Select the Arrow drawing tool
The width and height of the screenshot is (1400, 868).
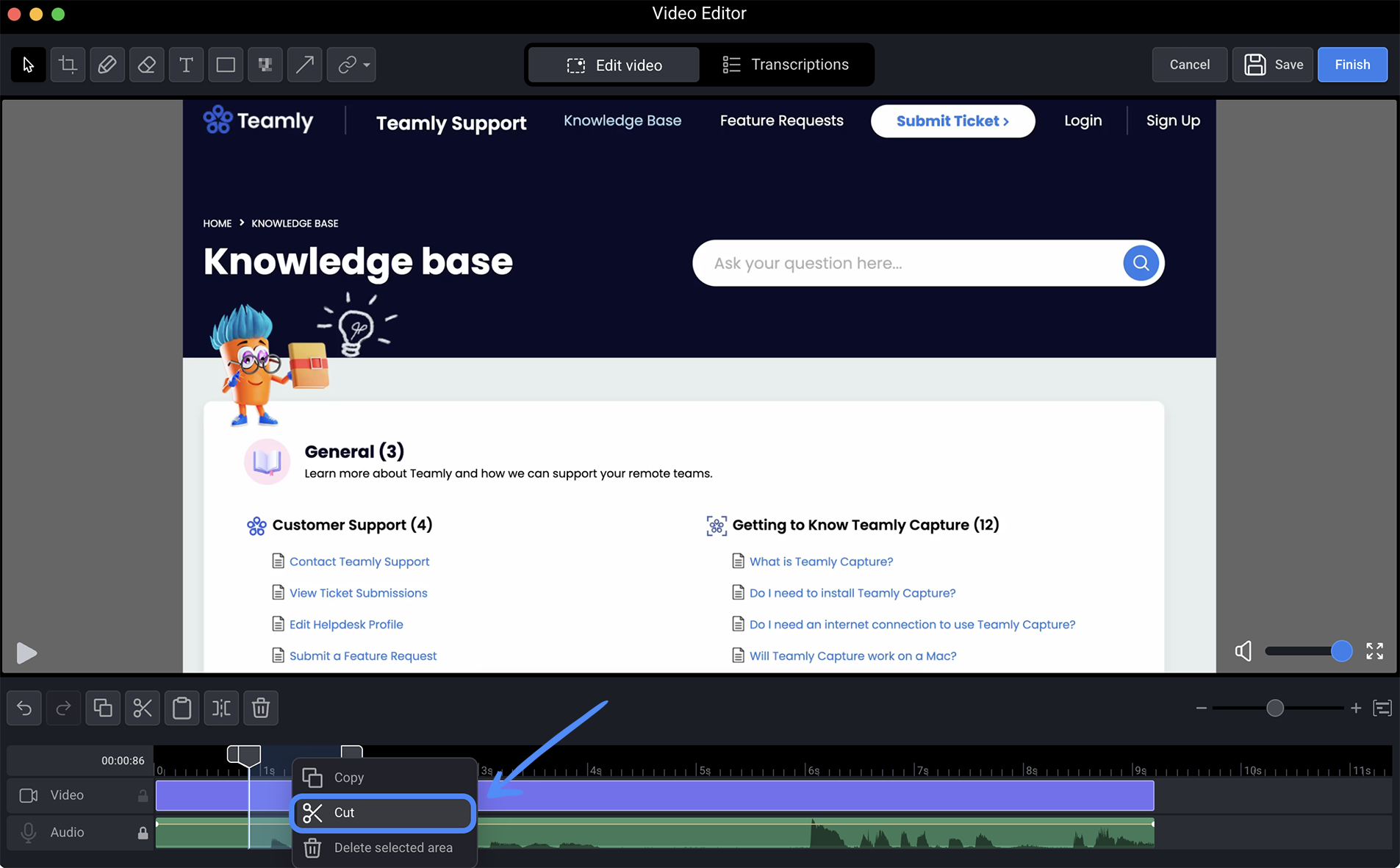point(305,65)
